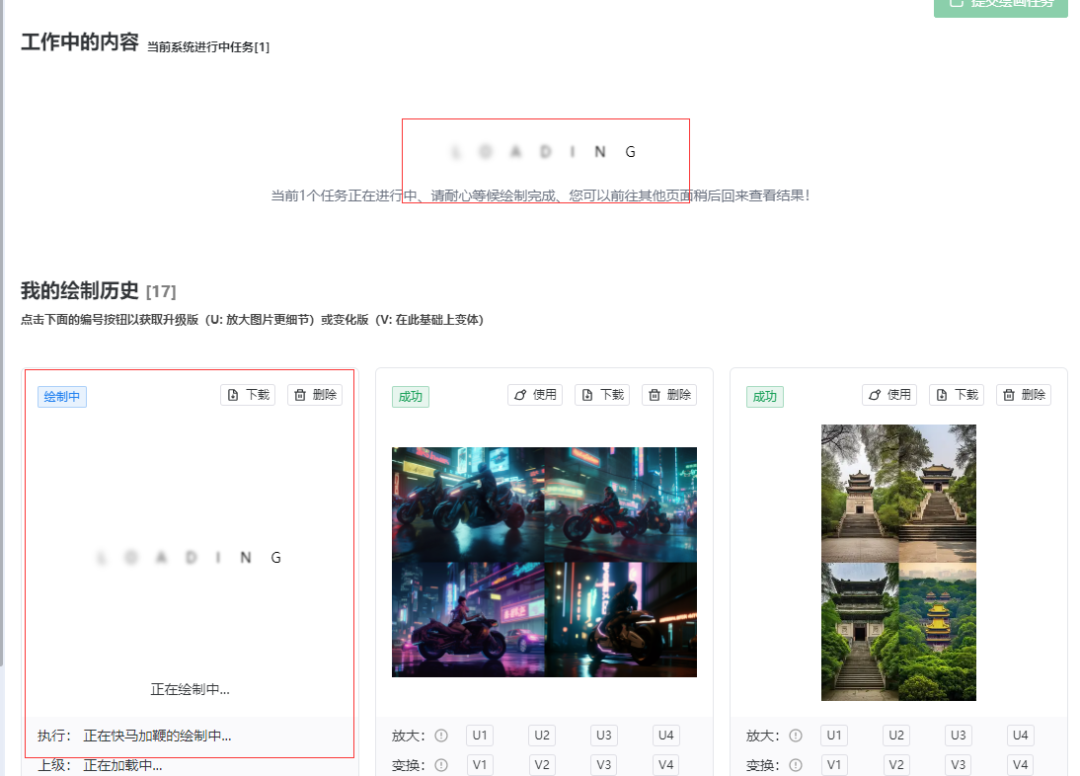Click U2 to upscale the second temple image
Viewport: 1080px width, 776px height.
click(x=895, y=735)
